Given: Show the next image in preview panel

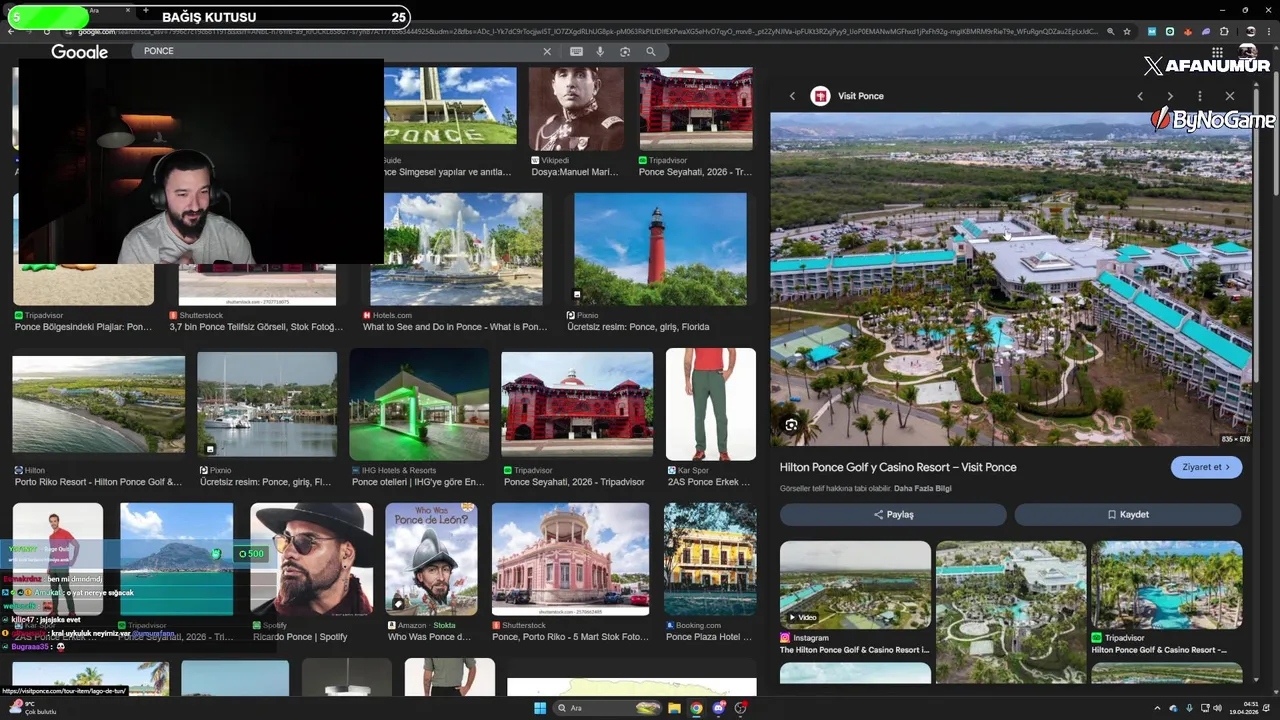Looking at the screenshot, I should (x=1170, y=96).
